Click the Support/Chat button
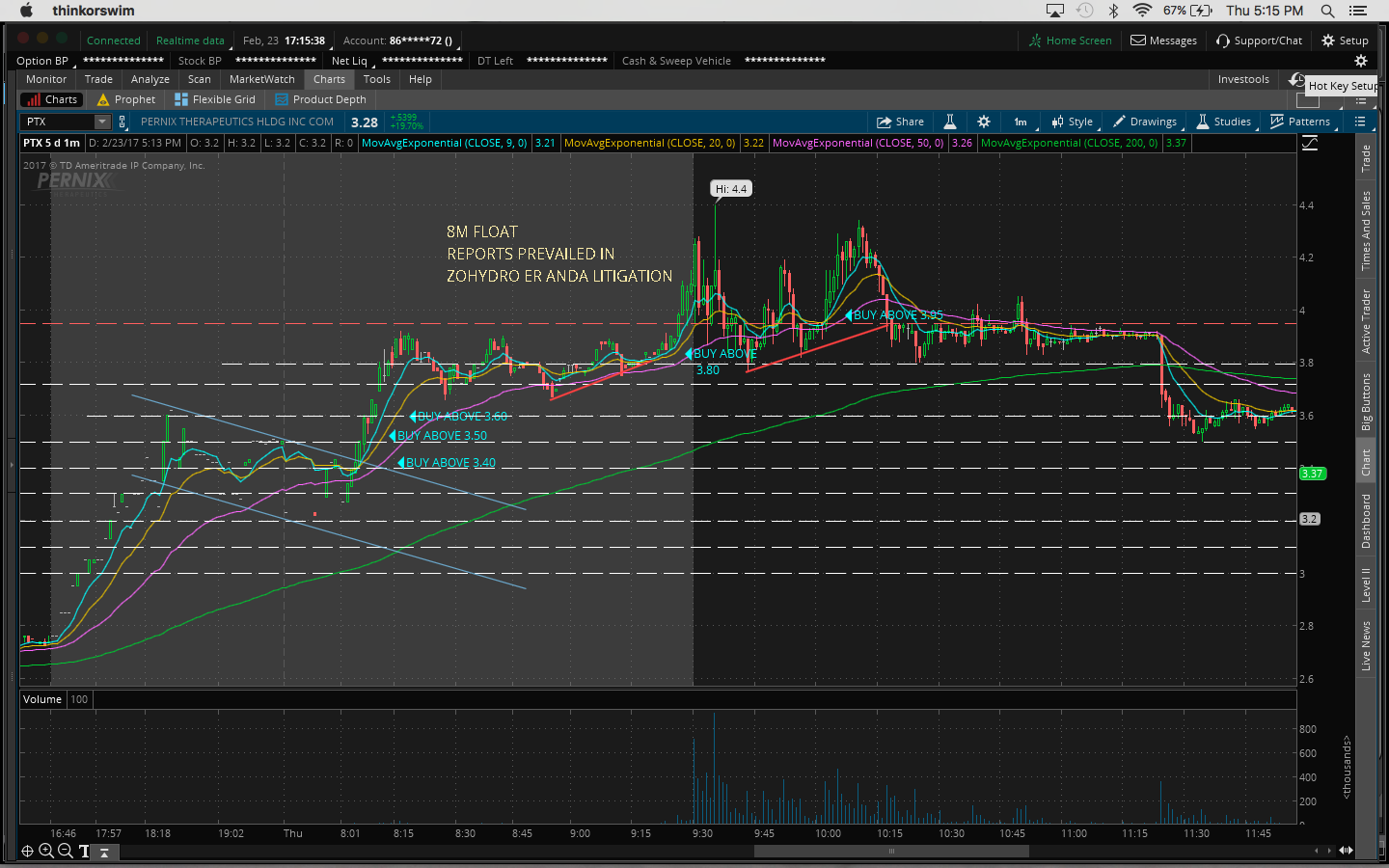1389x868 pixels. click(x=1259, y=41)
